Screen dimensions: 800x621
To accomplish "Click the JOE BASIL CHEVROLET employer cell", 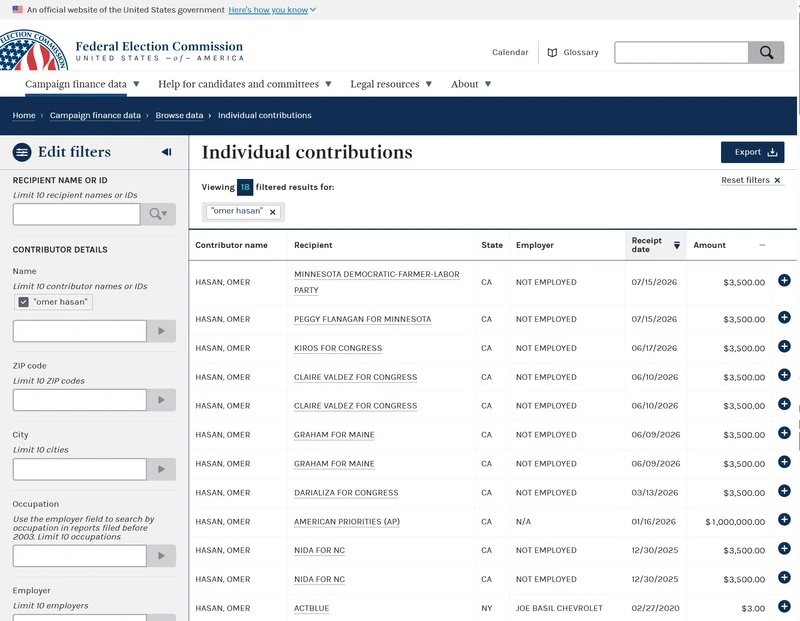I will click(559, 608).
